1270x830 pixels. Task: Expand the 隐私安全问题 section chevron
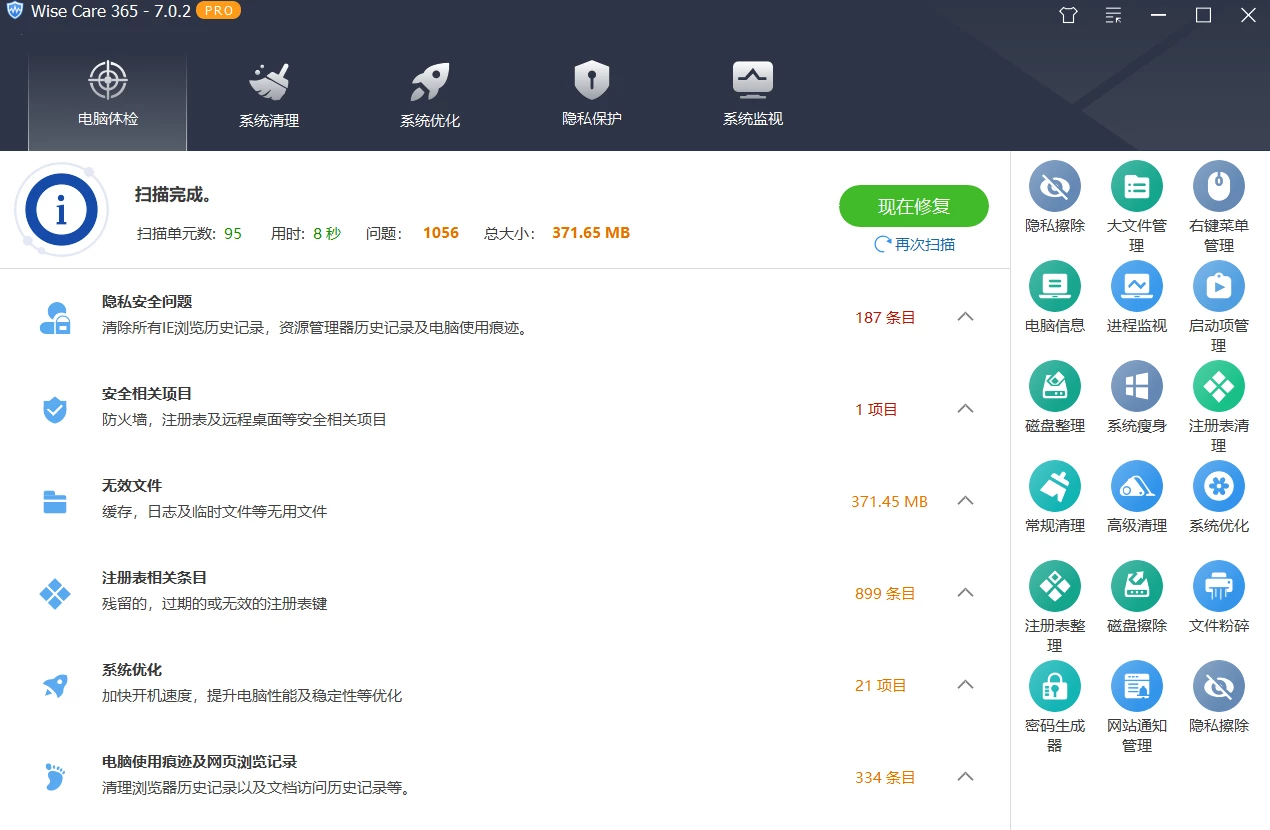coord(965,317)
